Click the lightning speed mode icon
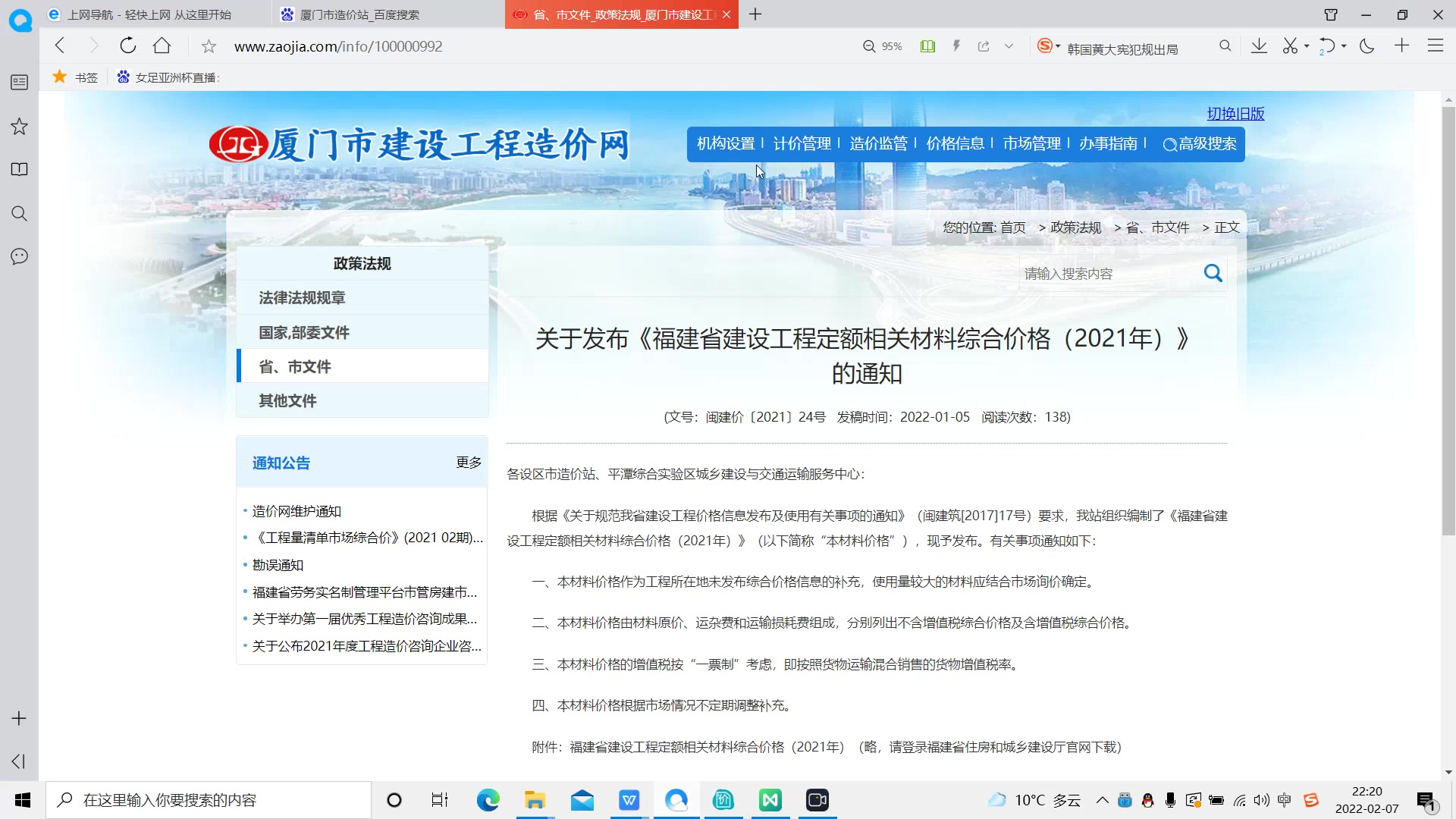The image size is (1456, 819). (x=956, y=46)
